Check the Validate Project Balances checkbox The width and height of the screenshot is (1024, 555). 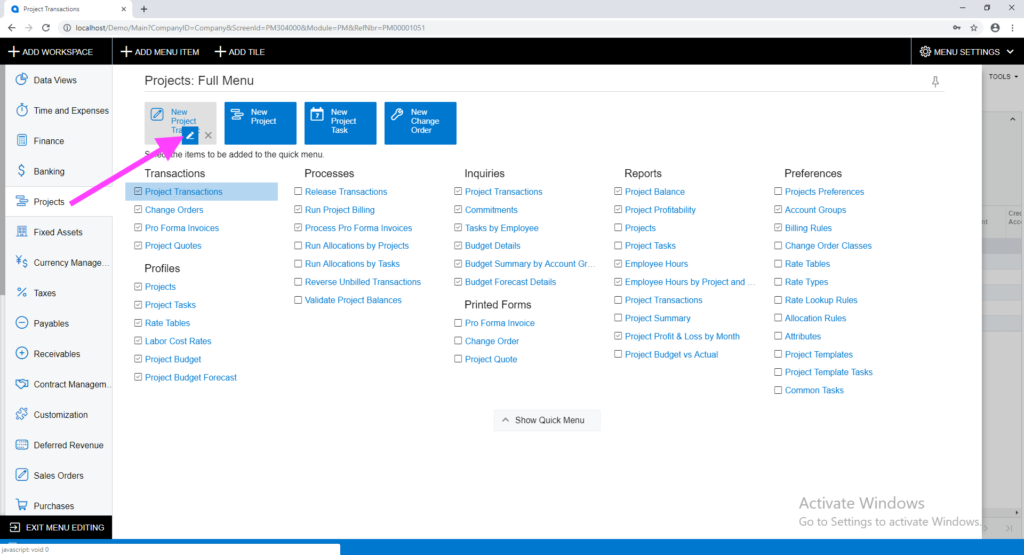298,300
